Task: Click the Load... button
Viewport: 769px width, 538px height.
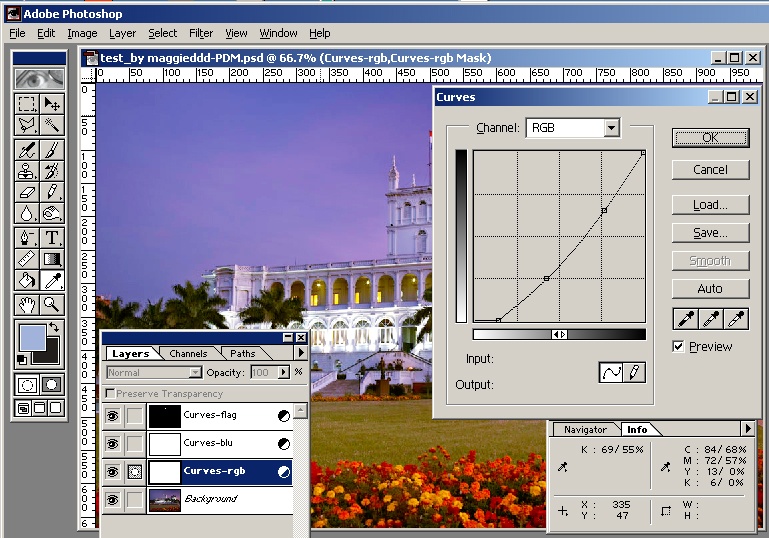Action: [x=710, y=205]
